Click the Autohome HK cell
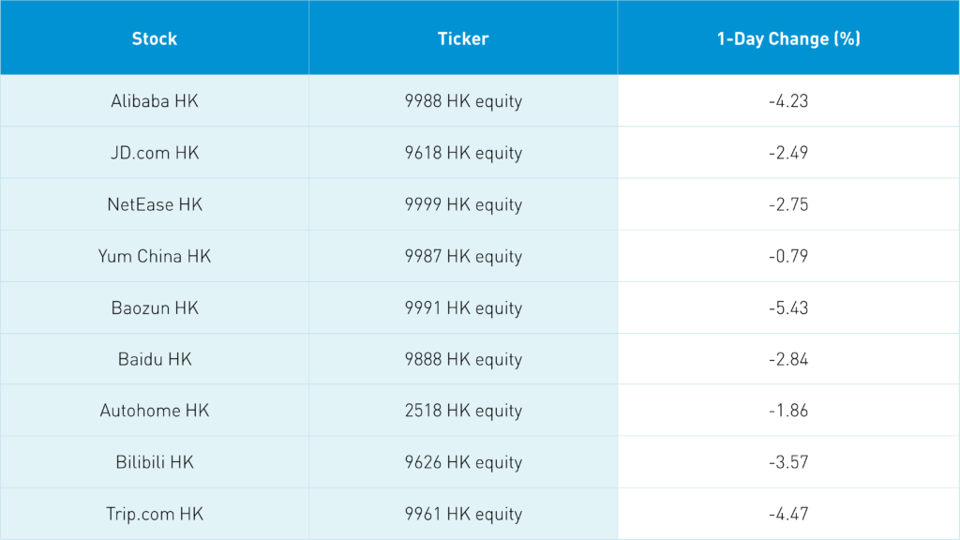The height and width of the screenshot is (540, 960). click(154, 411)
